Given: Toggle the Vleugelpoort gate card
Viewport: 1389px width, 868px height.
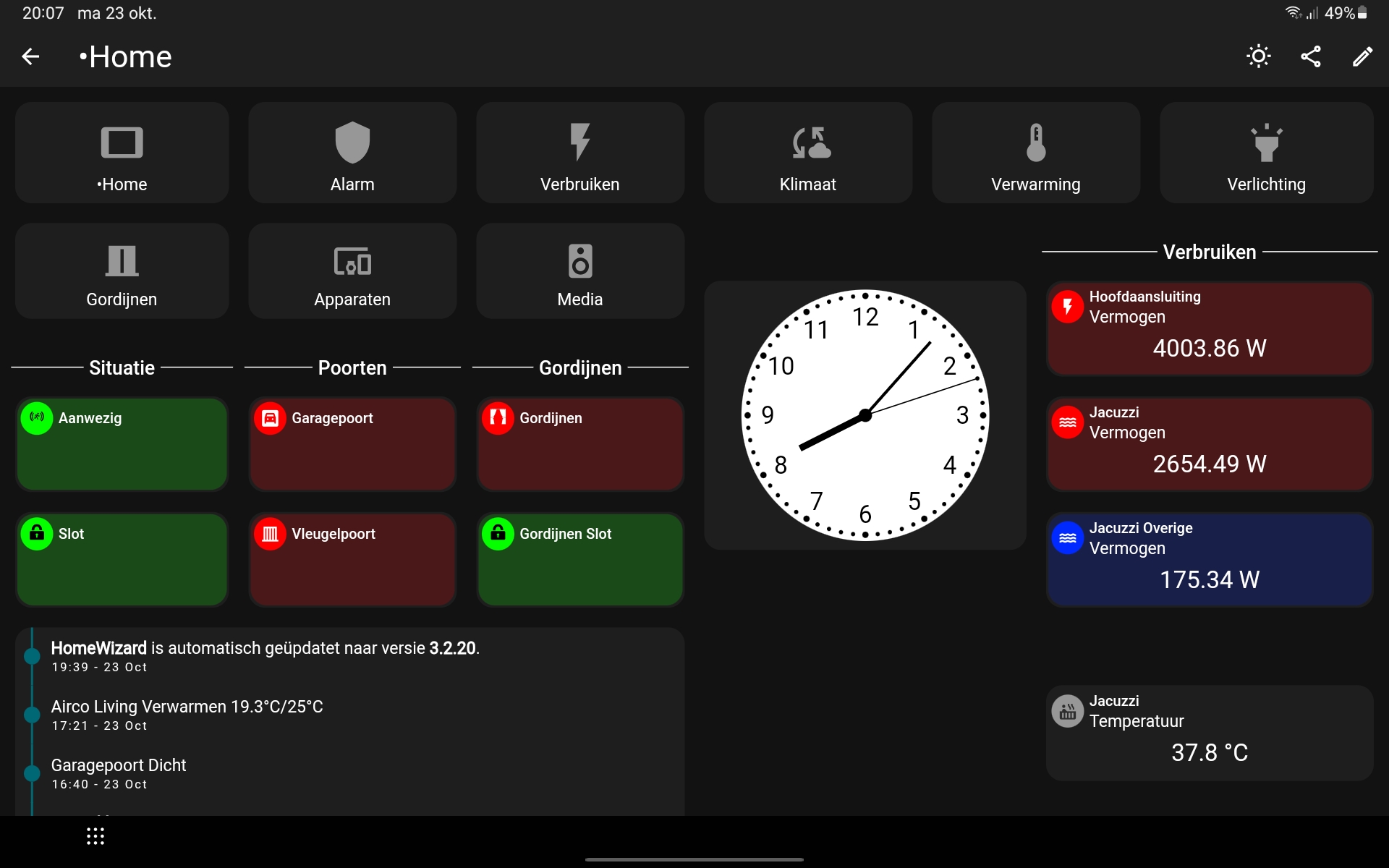Looking at the screenshot, I should tap(352, 560).
